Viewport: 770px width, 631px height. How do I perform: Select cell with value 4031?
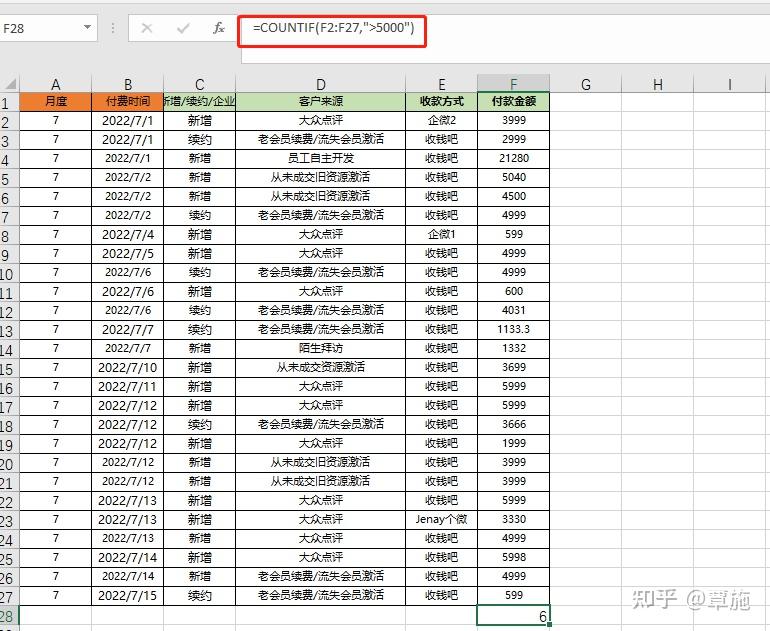click(514, 310)
